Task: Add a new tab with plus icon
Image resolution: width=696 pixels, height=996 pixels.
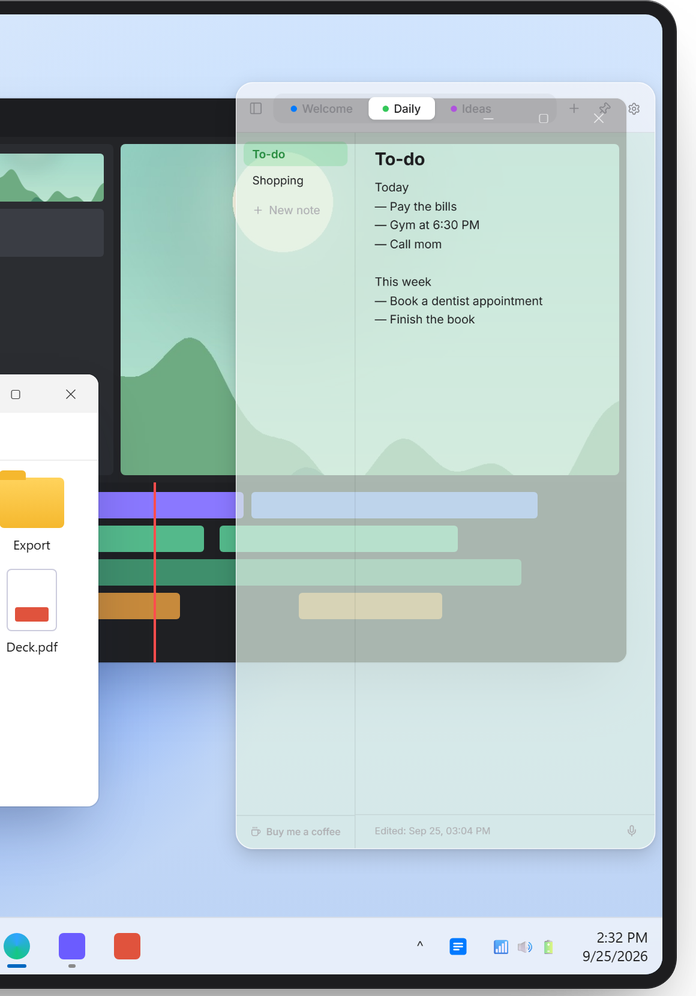Action: [x=574, y=109]
